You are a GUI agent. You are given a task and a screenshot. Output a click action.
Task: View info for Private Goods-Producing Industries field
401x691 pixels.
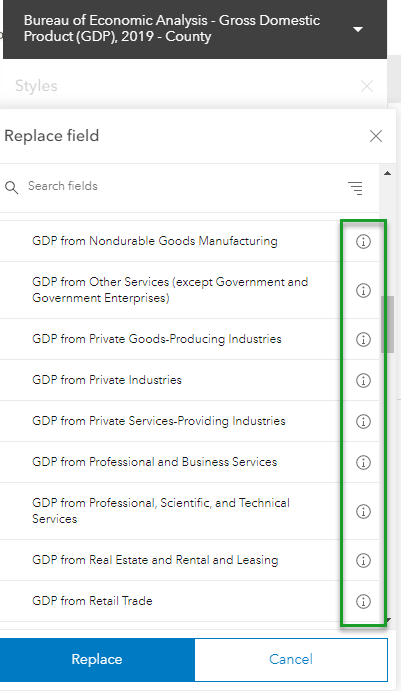[363, 339]
